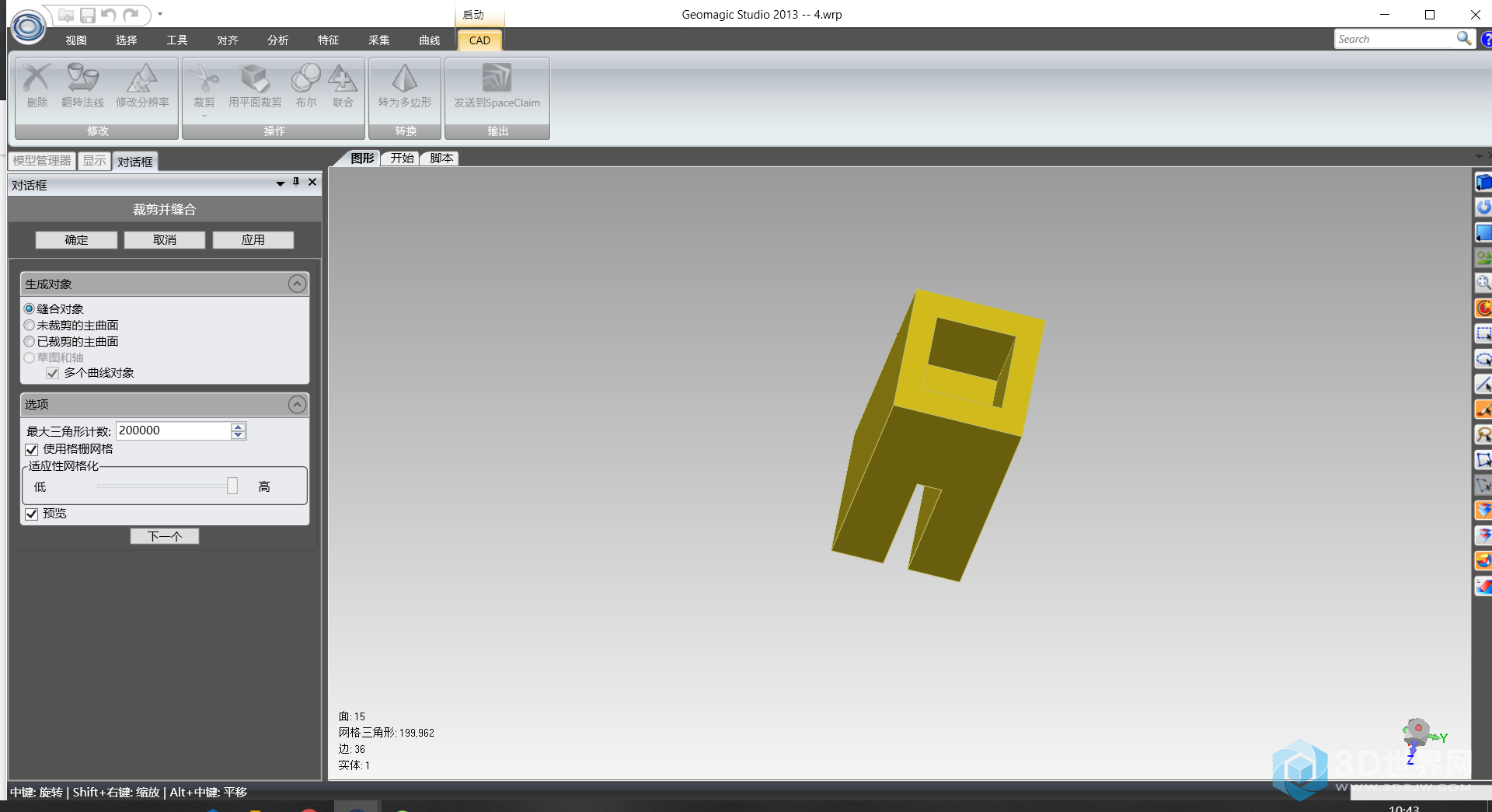Select the line selection tool in right toolbar
Screen dimensions: 1492x812
point(1483,384)
